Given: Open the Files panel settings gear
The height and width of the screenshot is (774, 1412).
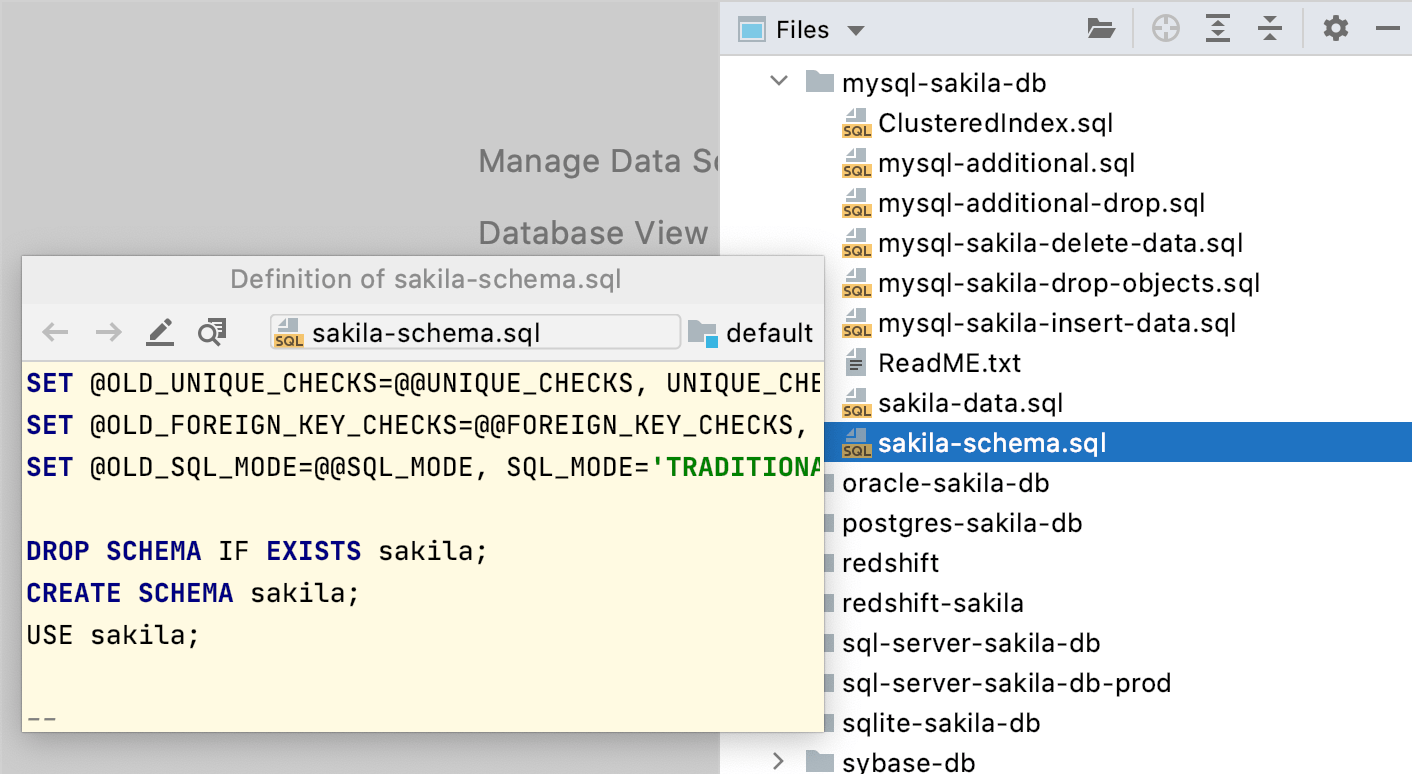Looking at the screenshot, I should [1335, 28].
